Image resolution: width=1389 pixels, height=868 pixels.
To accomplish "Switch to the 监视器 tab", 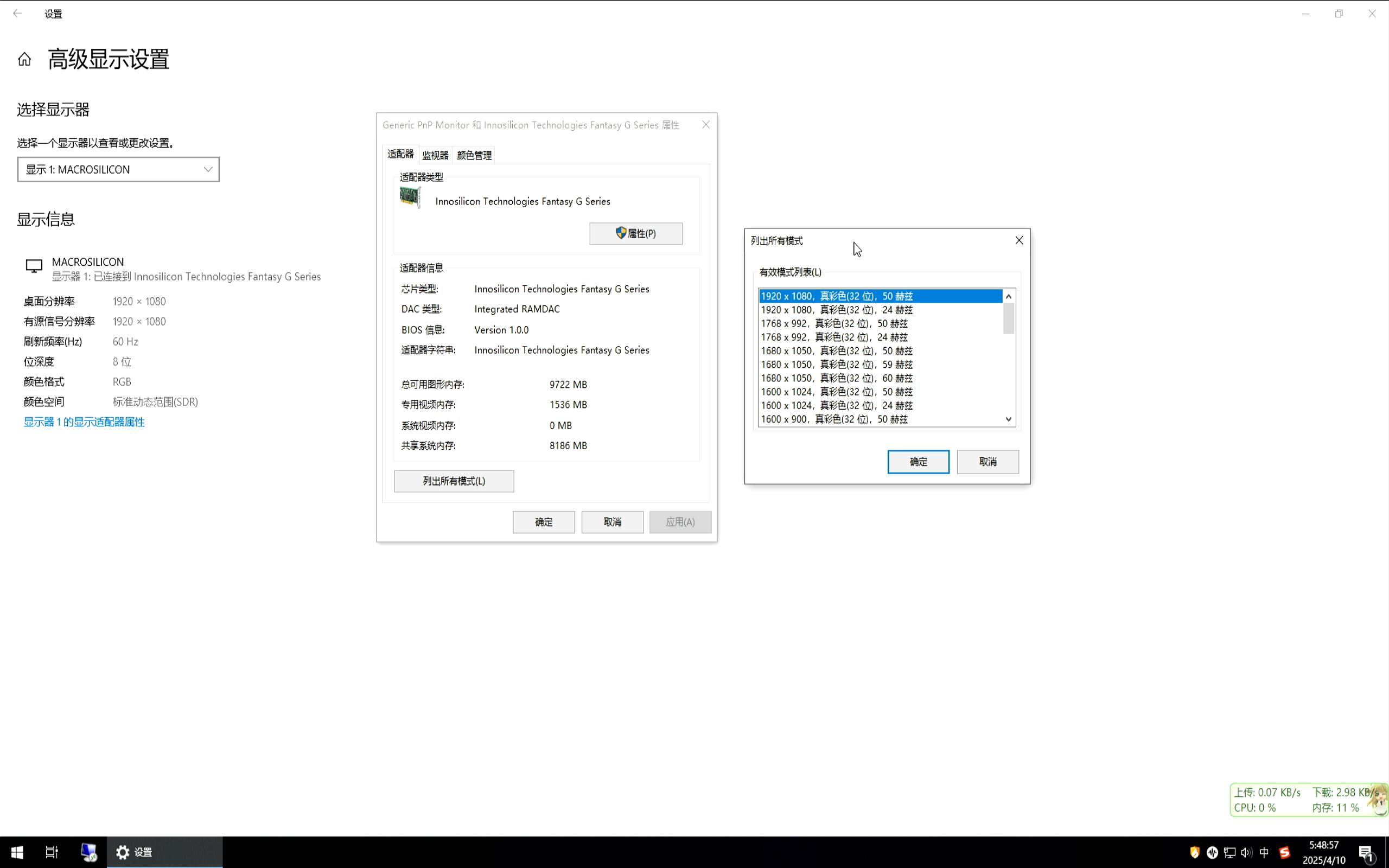I will point(435,155).
